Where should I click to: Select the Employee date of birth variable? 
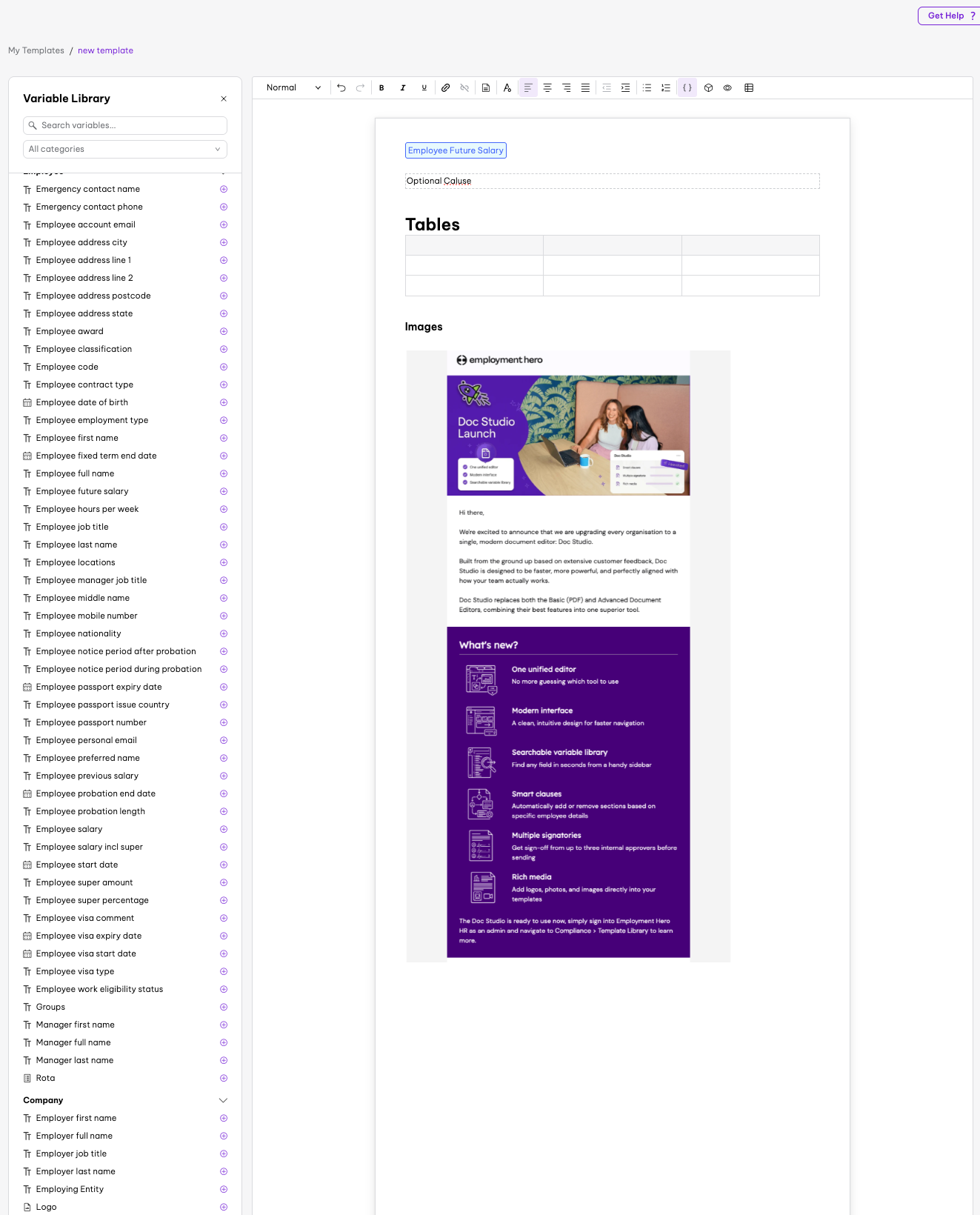pos(82,402)
